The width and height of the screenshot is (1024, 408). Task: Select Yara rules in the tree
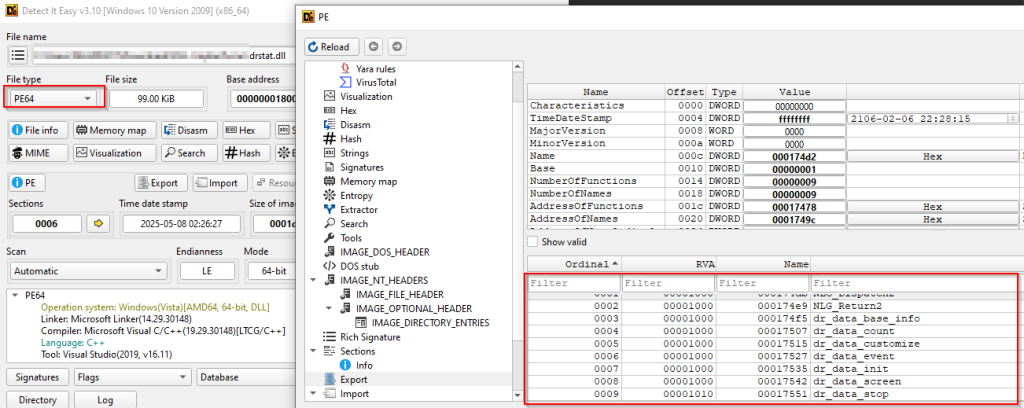[x=375, y=69]
